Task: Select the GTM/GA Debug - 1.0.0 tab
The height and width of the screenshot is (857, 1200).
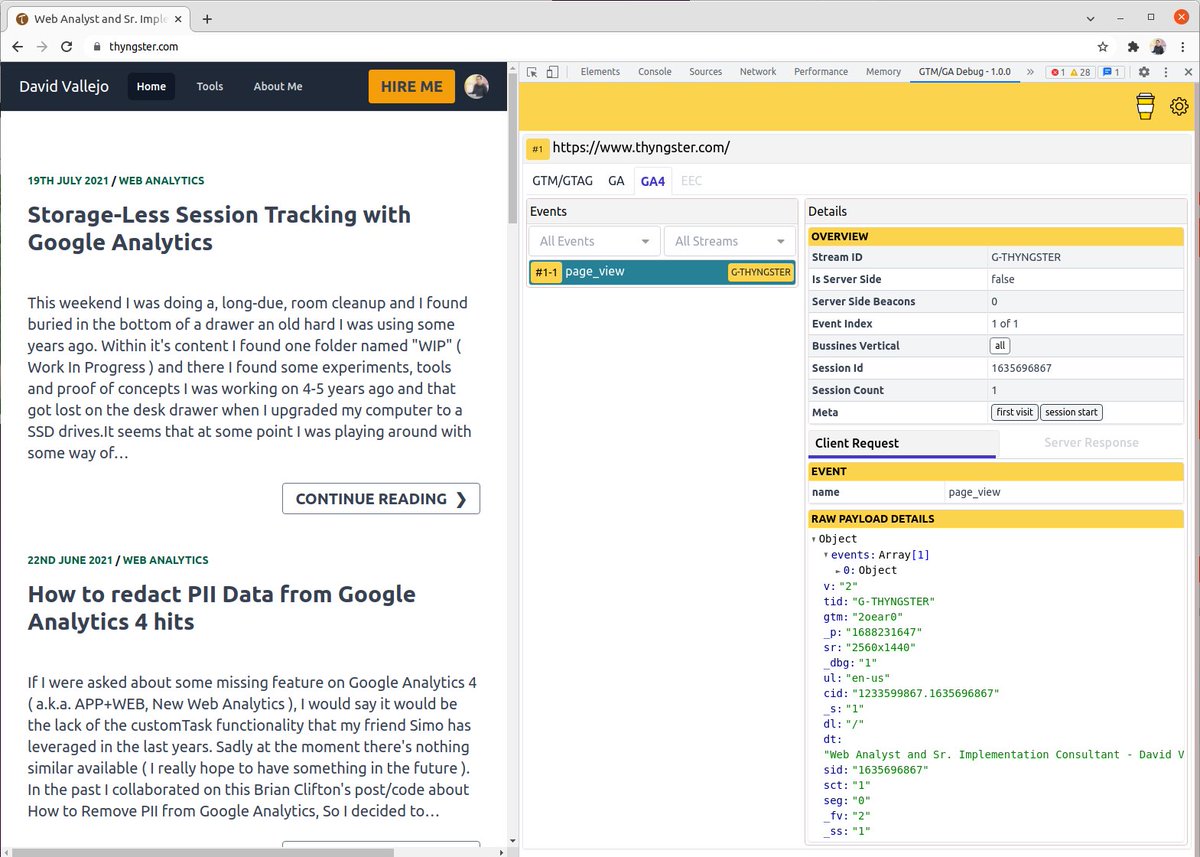Action: point(965,72)
